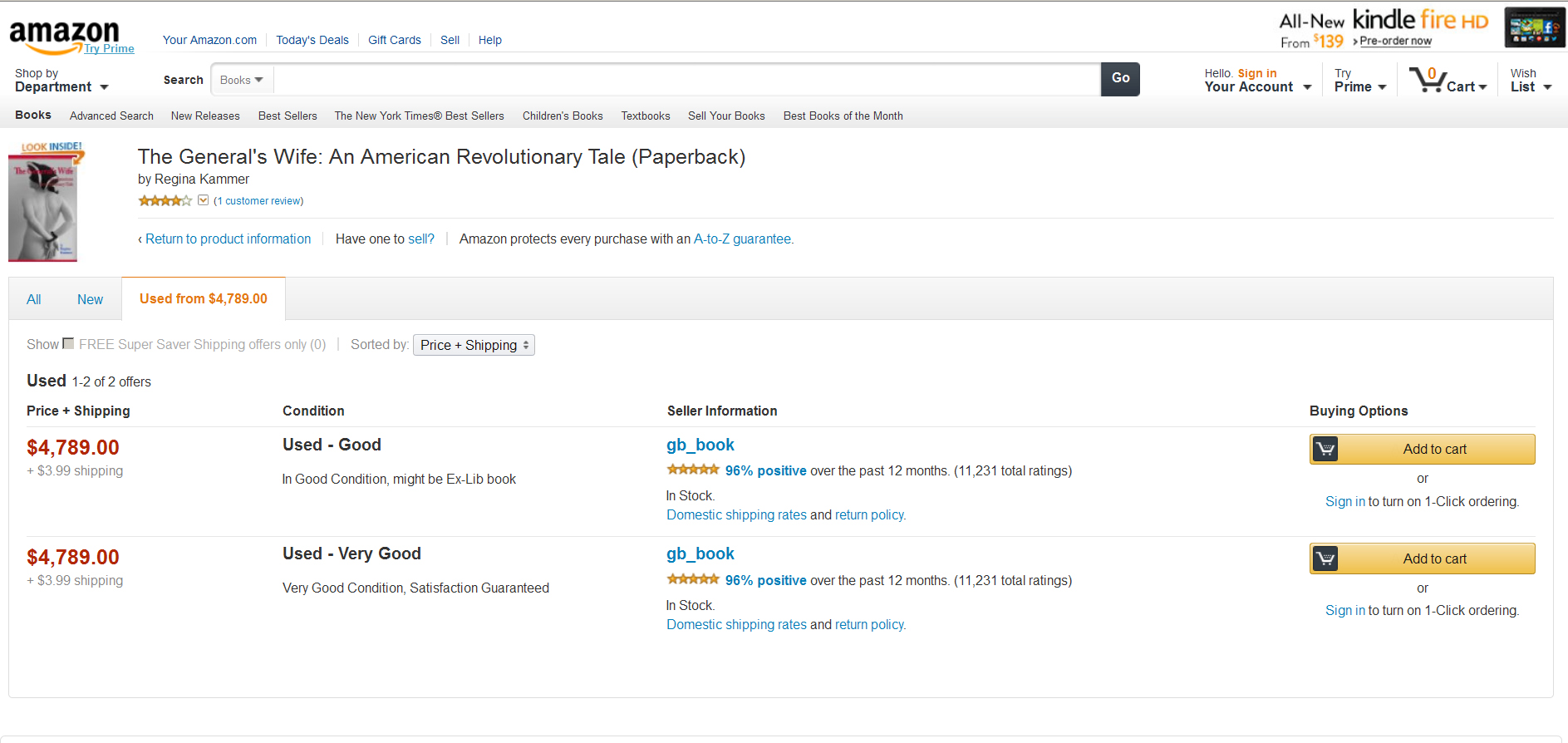Open Help link in top navigation
This screenshot has width=1568, height=743.
click(x=490, y=40)
